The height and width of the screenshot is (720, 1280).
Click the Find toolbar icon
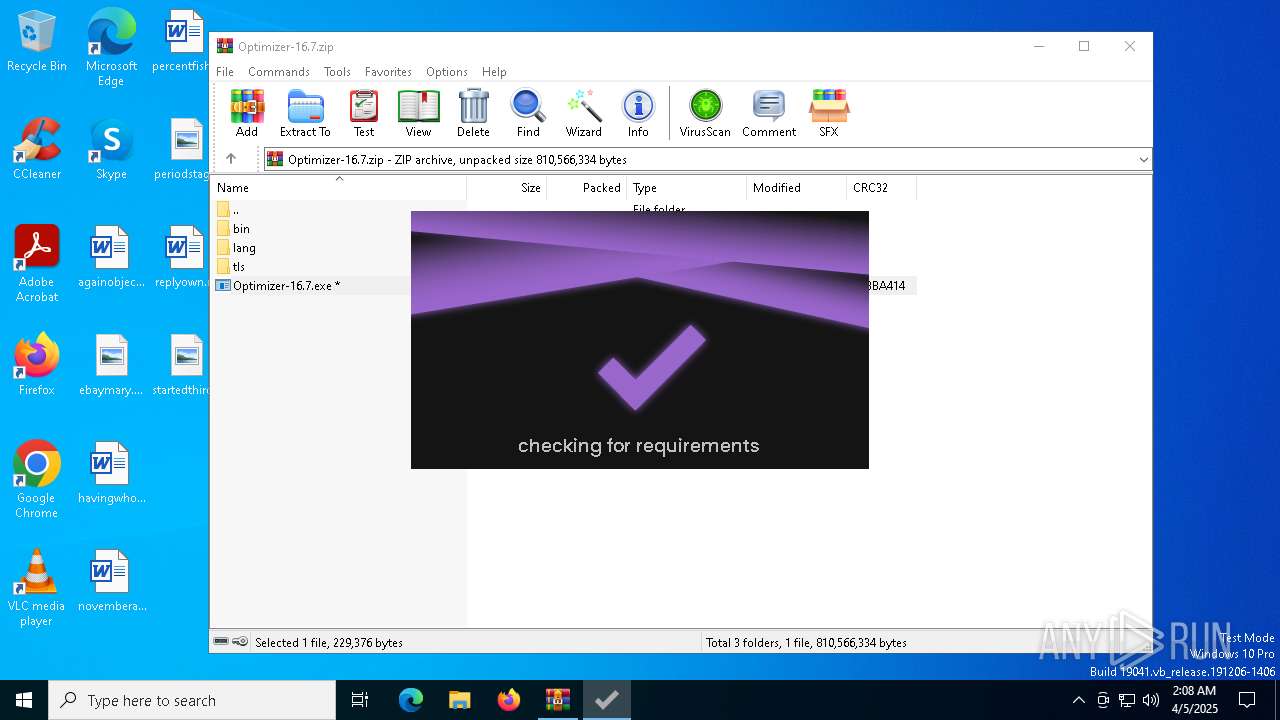tap(528, 113)
